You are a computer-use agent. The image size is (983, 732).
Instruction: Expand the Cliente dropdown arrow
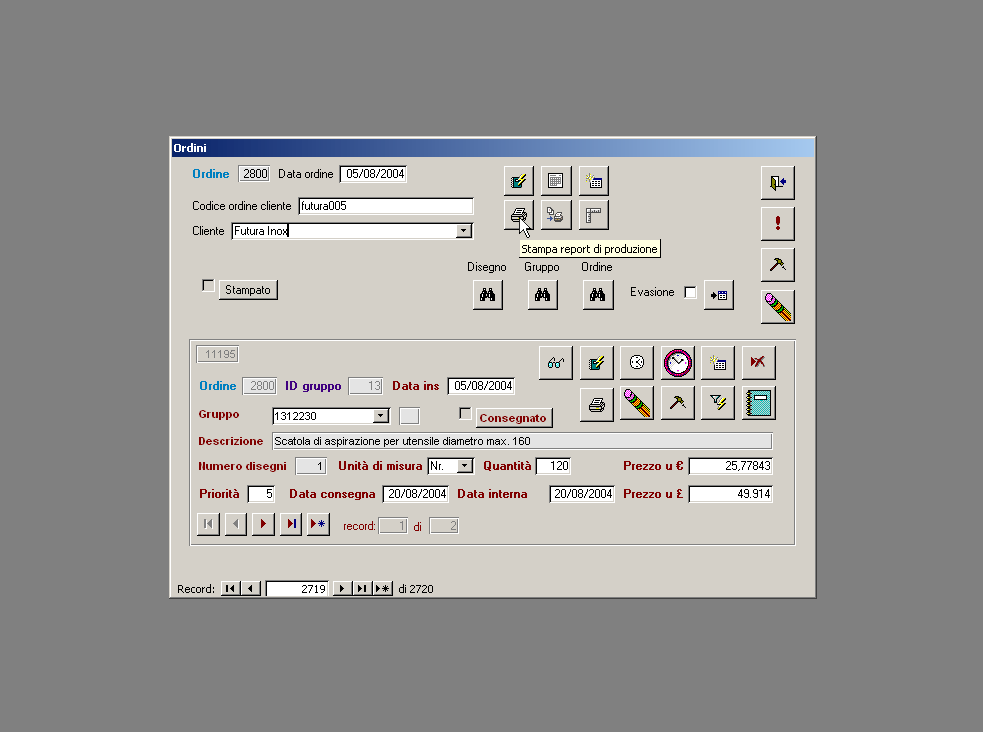[x=463, y=231]
